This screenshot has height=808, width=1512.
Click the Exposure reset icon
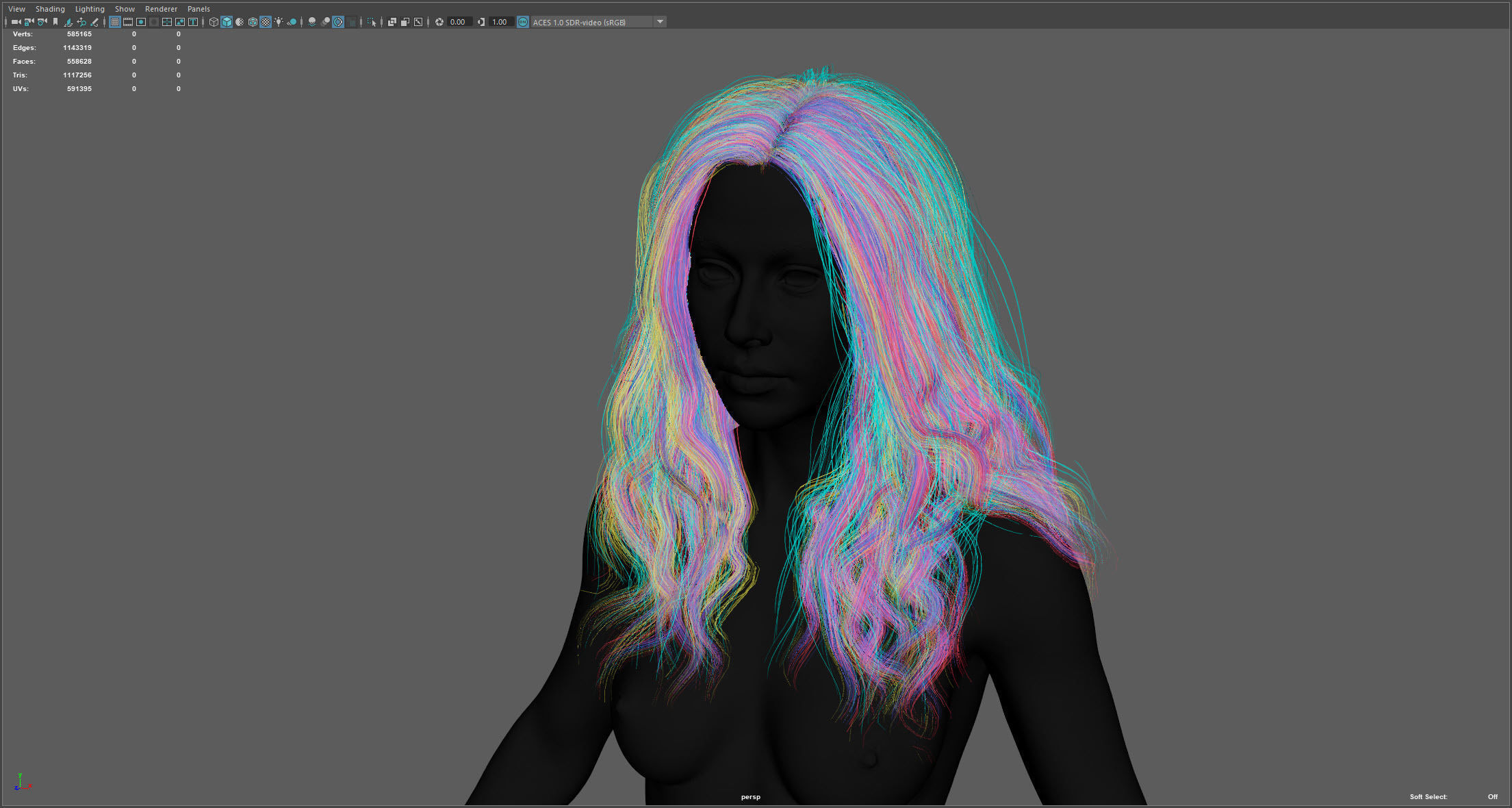(x=439, y=22)
